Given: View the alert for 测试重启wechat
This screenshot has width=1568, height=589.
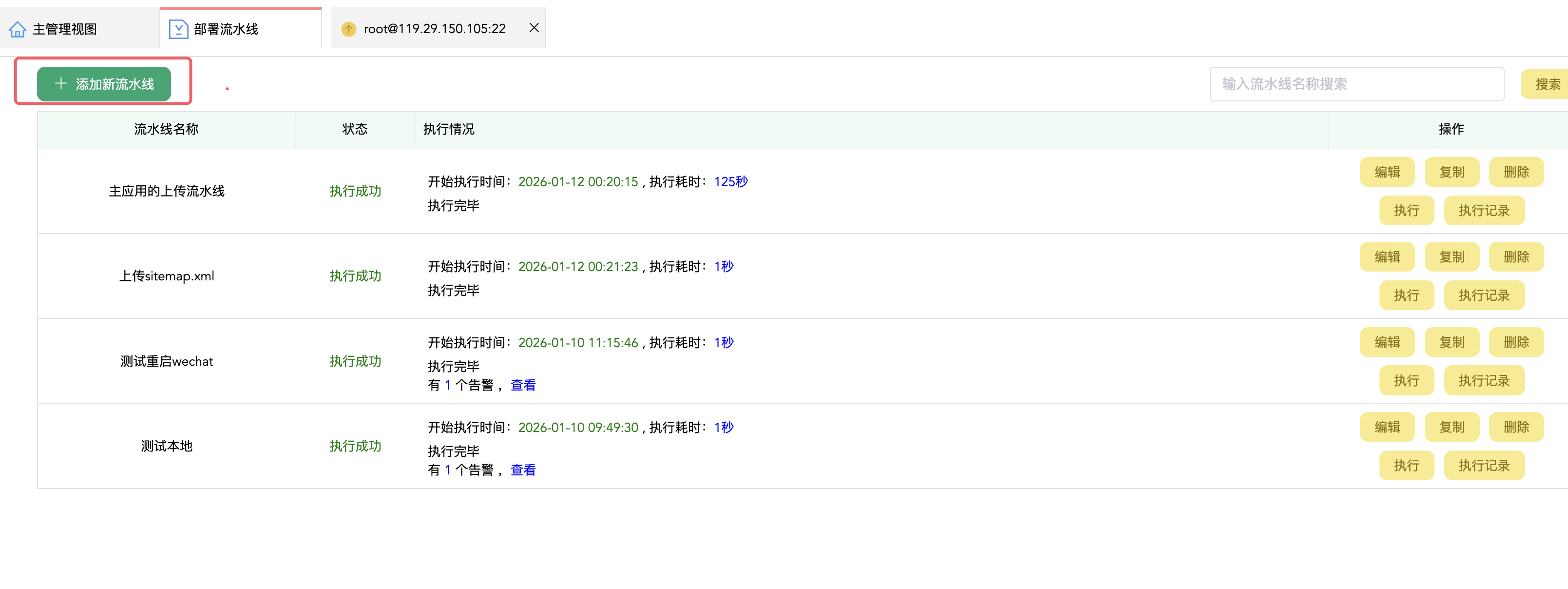Looking at the screenshot, I should point(522,385).
